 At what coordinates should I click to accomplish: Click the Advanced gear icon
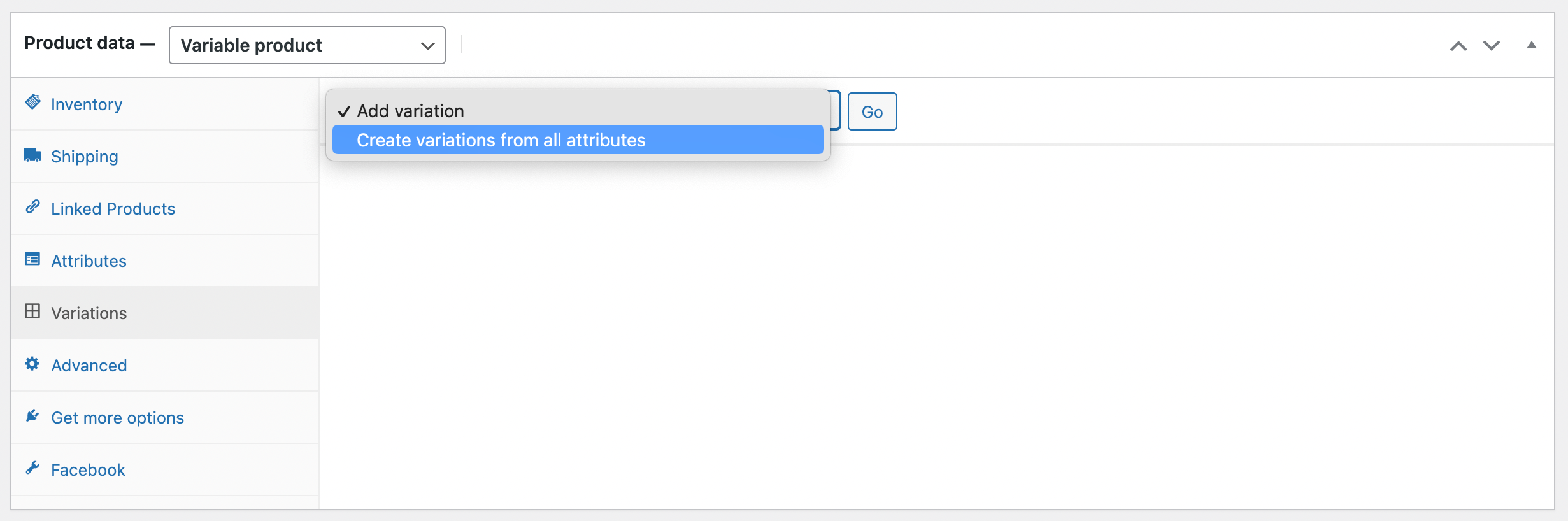click(x=32, y=364)
